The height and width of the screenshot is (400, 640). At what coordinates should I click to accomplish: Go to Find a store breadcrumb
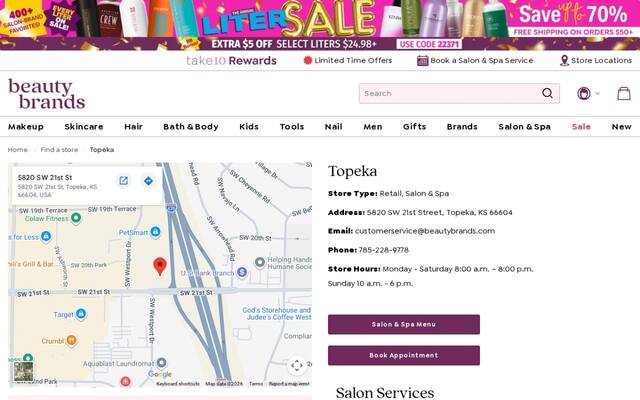(x=59, y=150)
